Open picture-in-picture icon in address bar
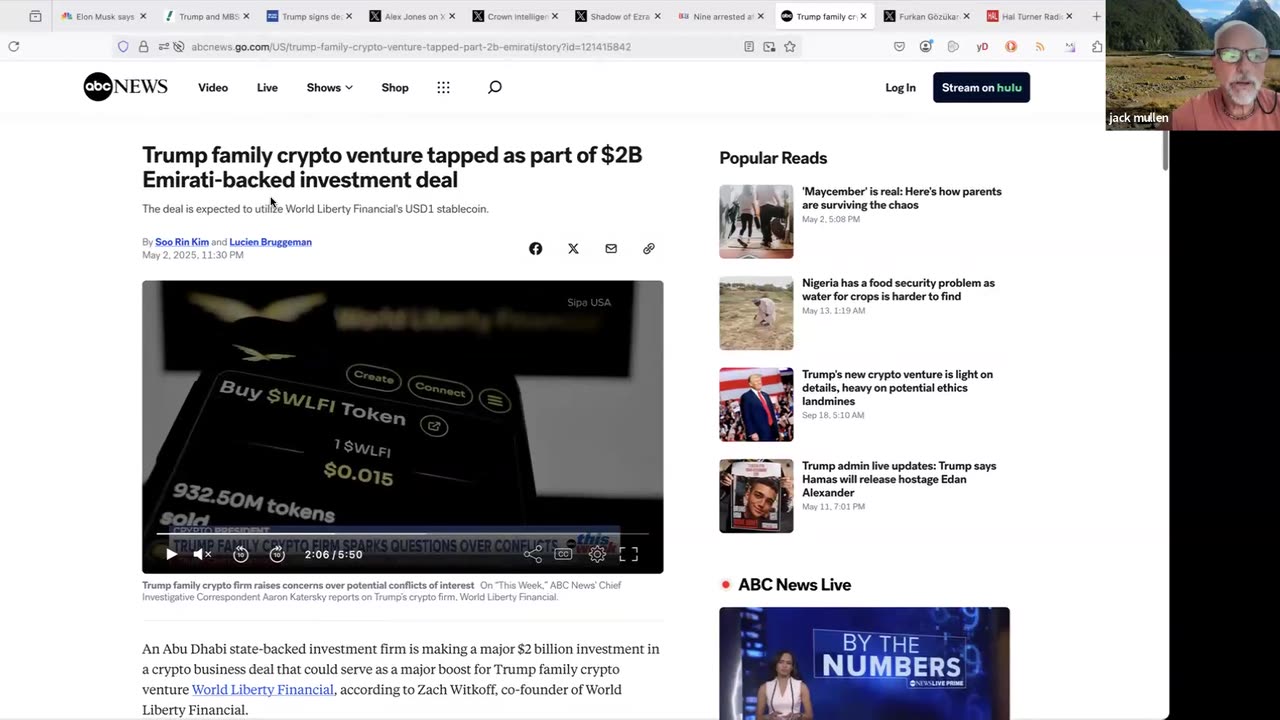 coord(769,46)
